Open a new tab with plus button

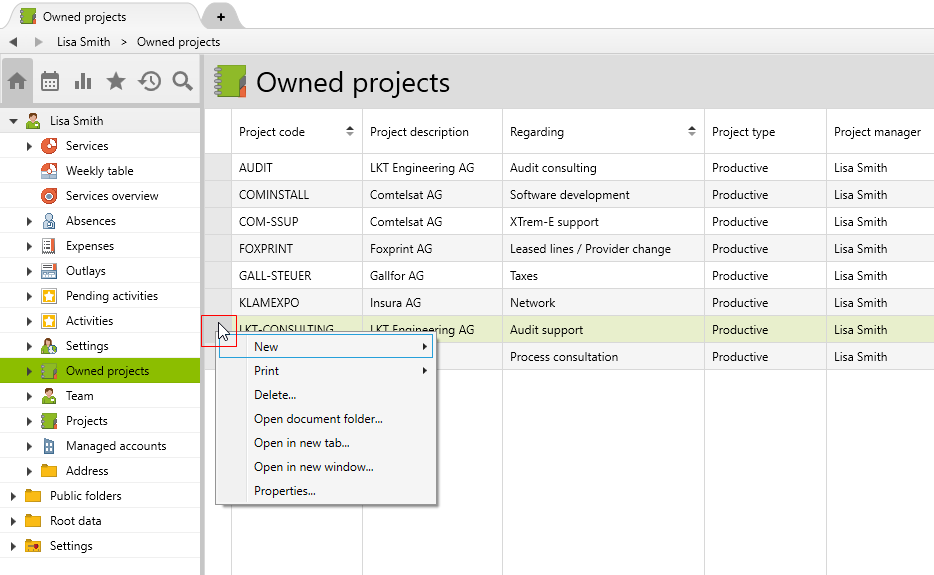point(220,17)
